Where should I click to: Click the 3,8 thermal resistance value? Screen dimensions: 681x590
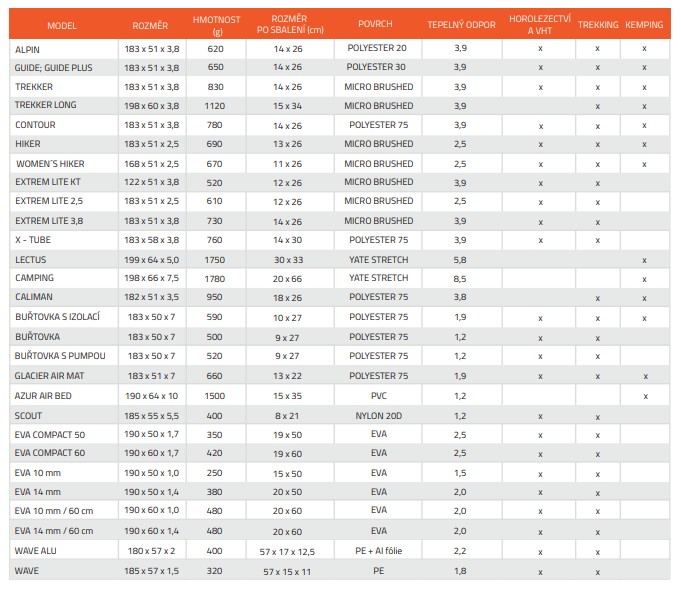460,297
